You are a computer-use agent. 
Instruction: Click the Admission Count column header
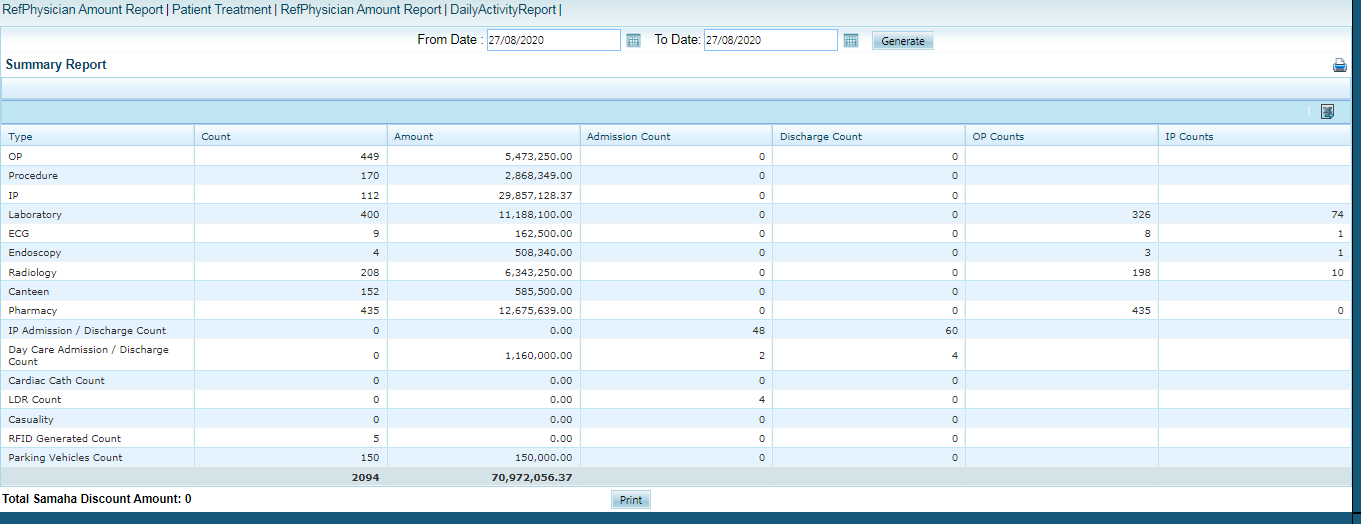point(628,137)
